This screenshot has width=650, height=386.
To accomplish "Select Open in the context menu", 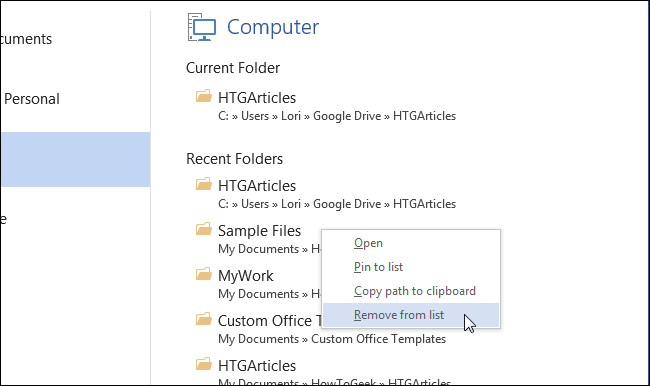I will [411, 243].
